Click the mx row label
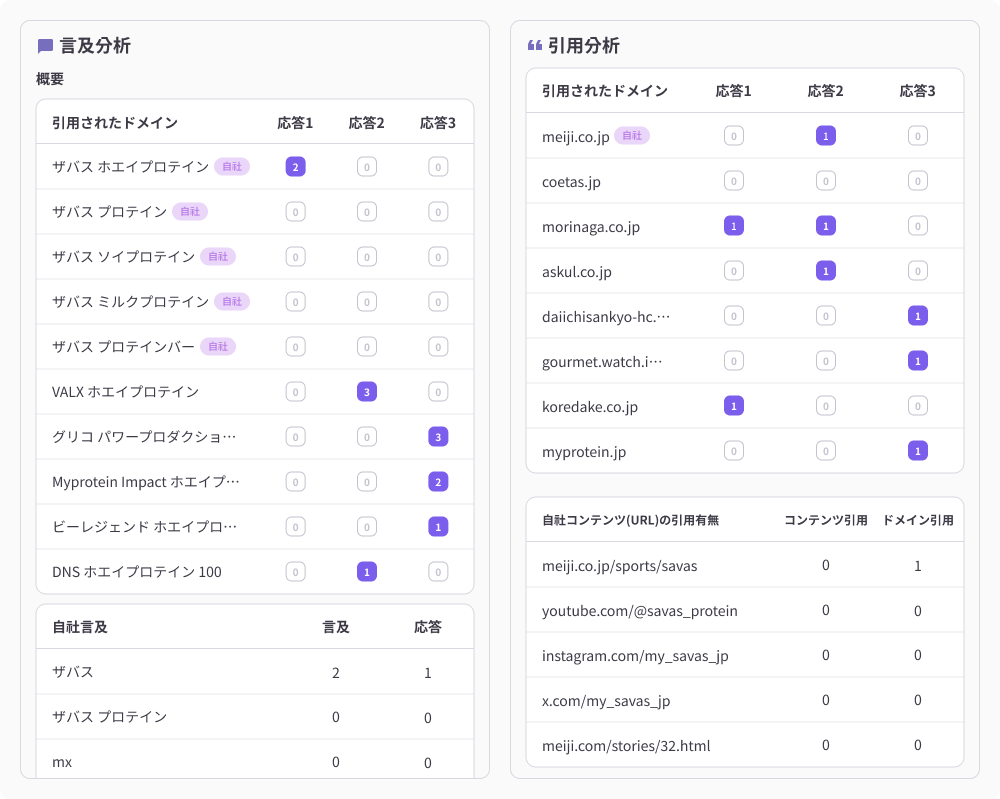 (62, 763)
